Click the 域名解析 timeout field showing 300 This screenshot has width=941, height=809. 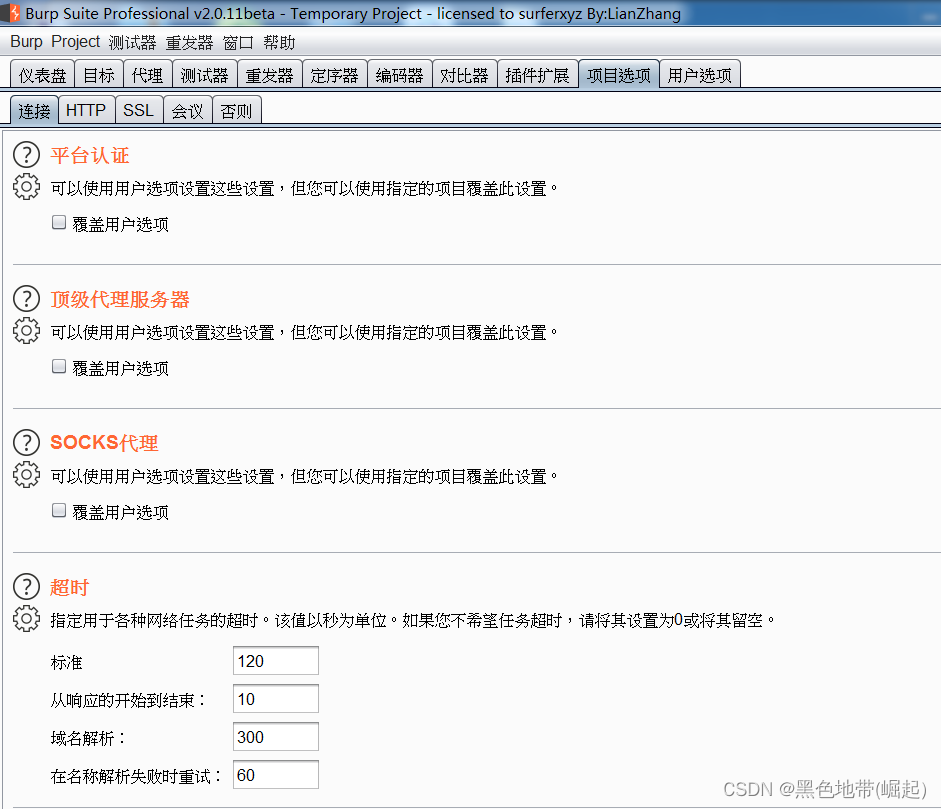(275, 736)
